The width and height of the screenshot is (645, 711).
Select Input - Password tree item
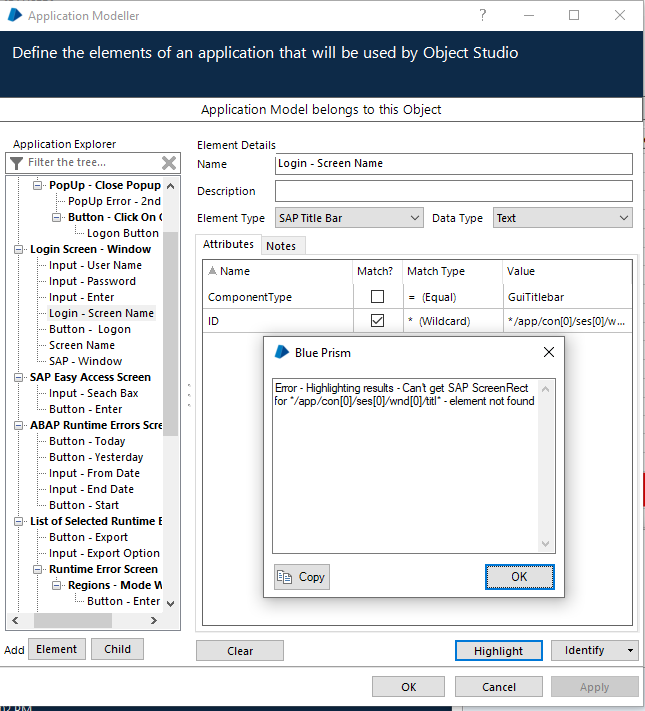click(92, 281)
